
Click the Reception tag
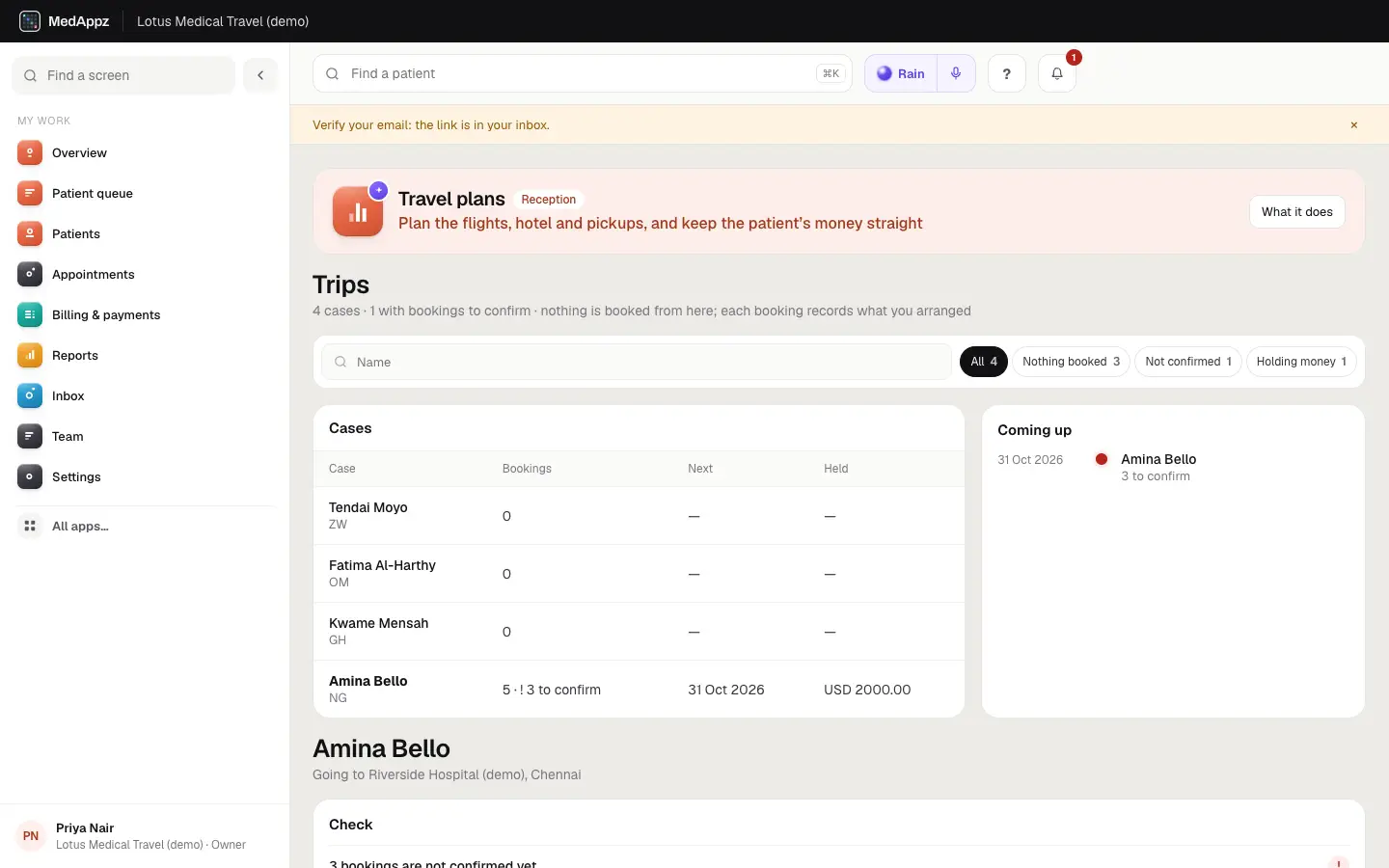coord(549,200)
